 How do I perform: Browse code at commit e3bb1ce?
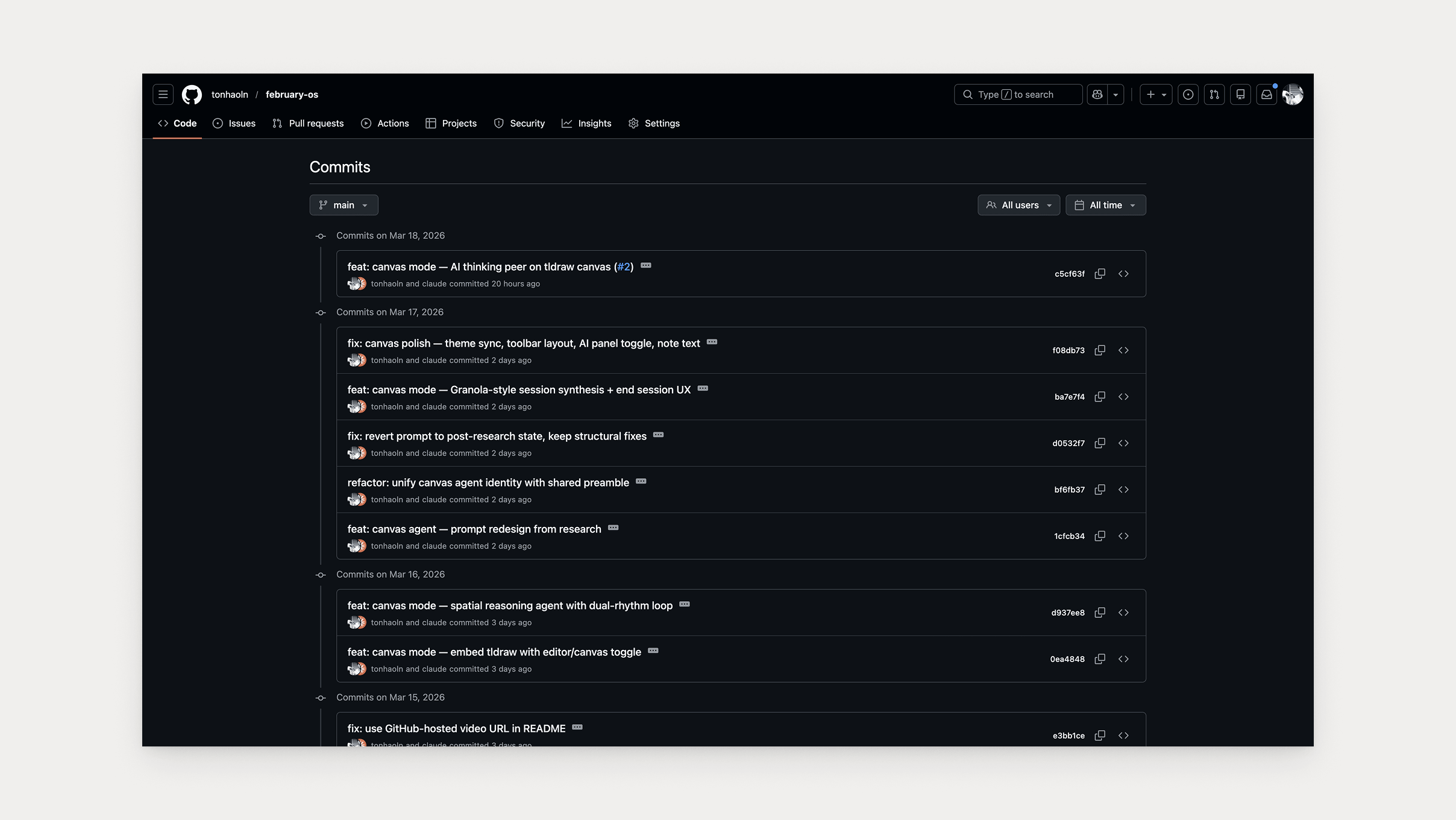(x=1125, y=735)
